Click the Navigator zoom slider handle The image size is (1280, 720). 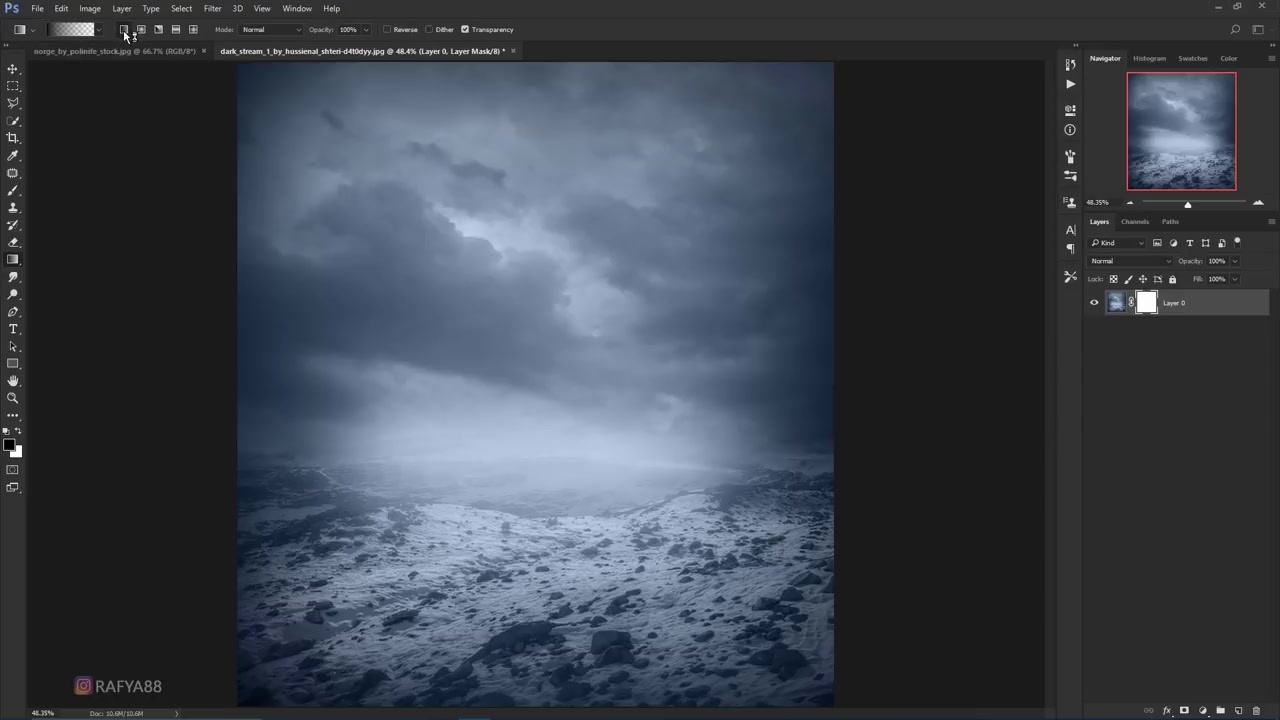coord(1188,204)
